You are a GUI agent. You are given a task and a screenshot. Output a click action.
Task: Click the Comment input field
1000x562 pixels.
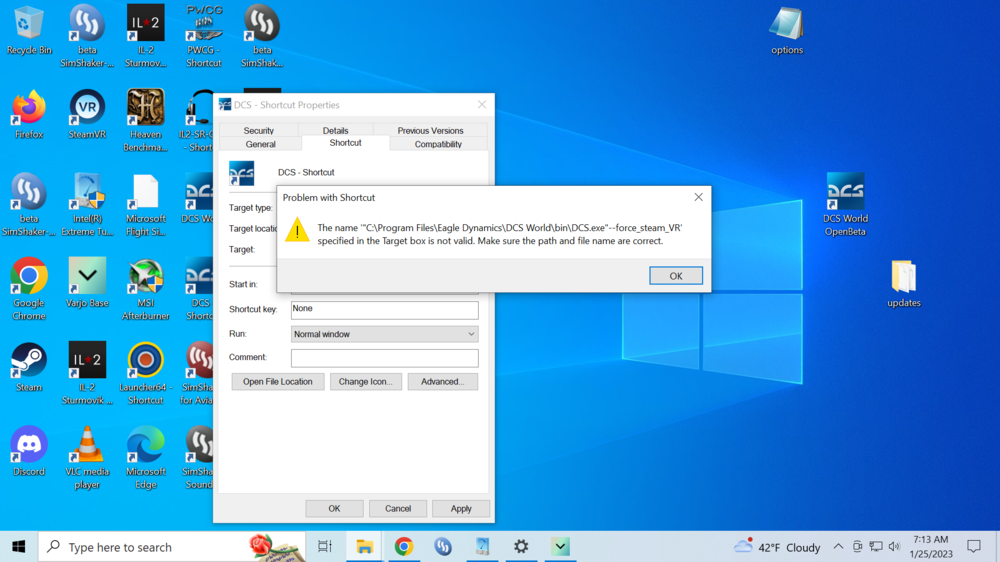[x=385, y=358]
